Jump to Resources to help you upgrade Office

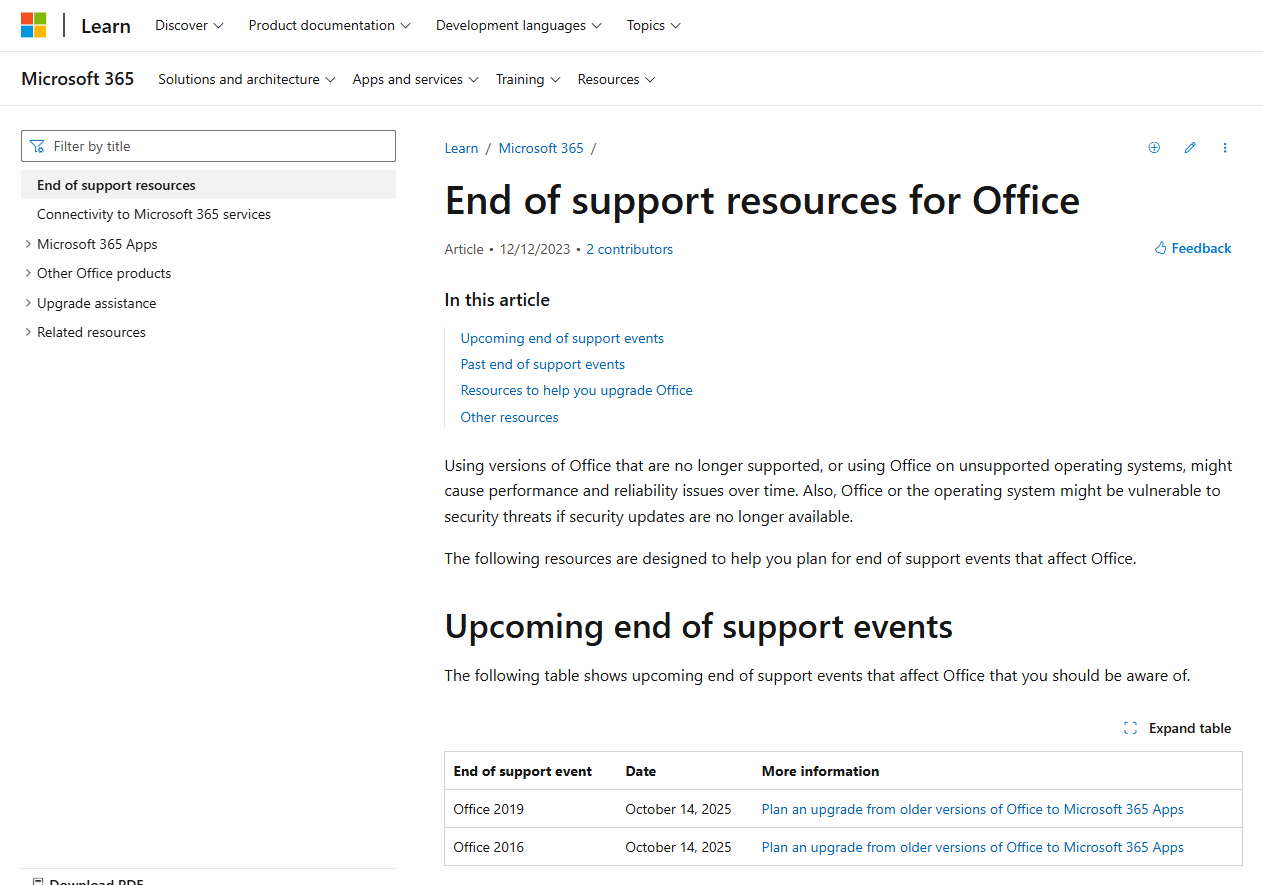coord(577,390)
